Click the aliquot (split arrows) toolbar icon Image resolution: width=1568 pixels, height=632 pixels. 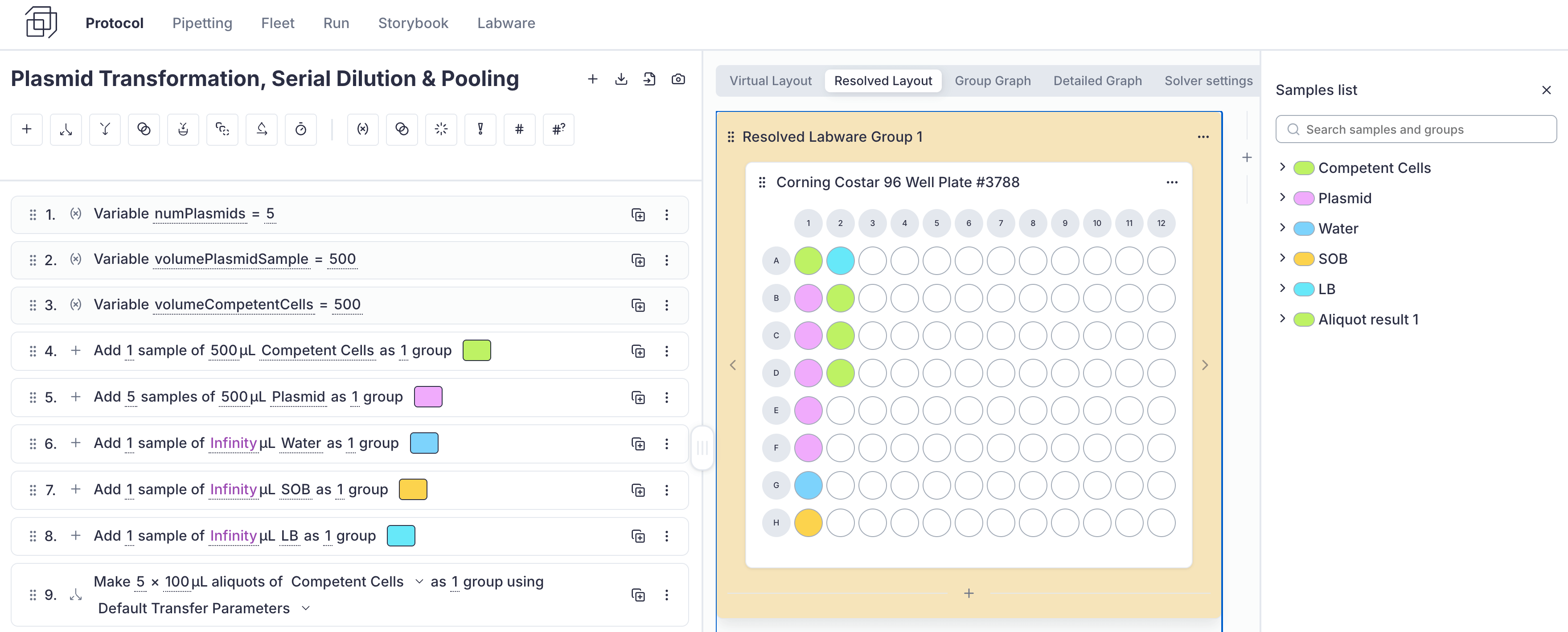tap(66, 129)
